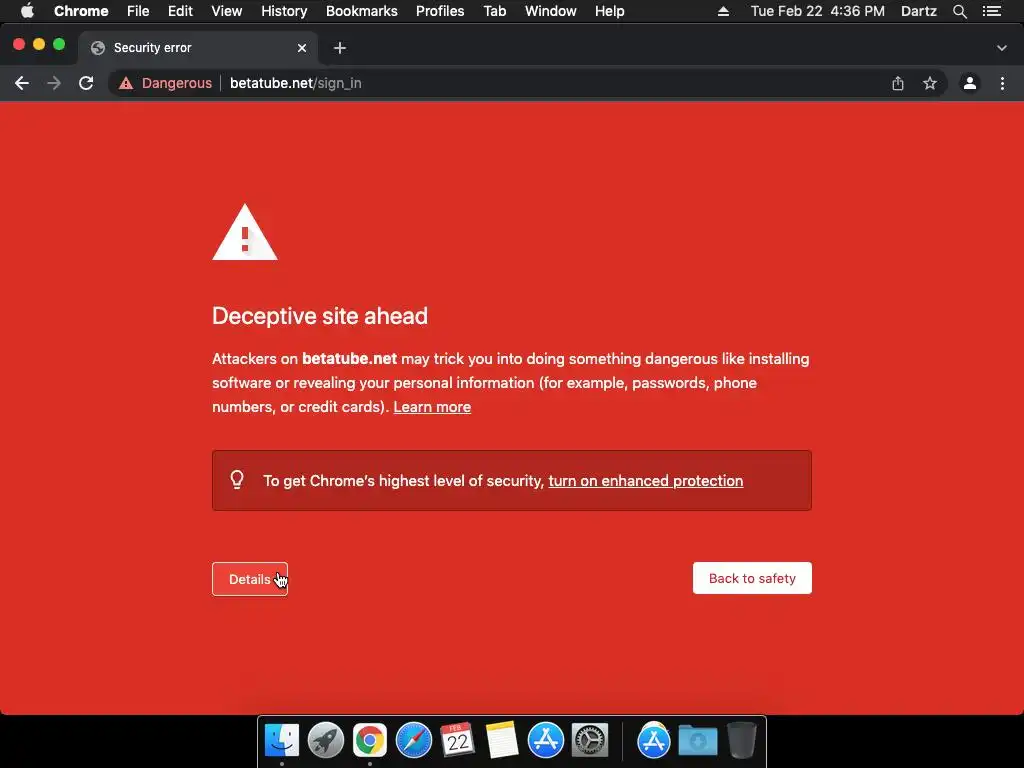Open the Window menu
Screen dimensions: 1024x768
[551, 11]
